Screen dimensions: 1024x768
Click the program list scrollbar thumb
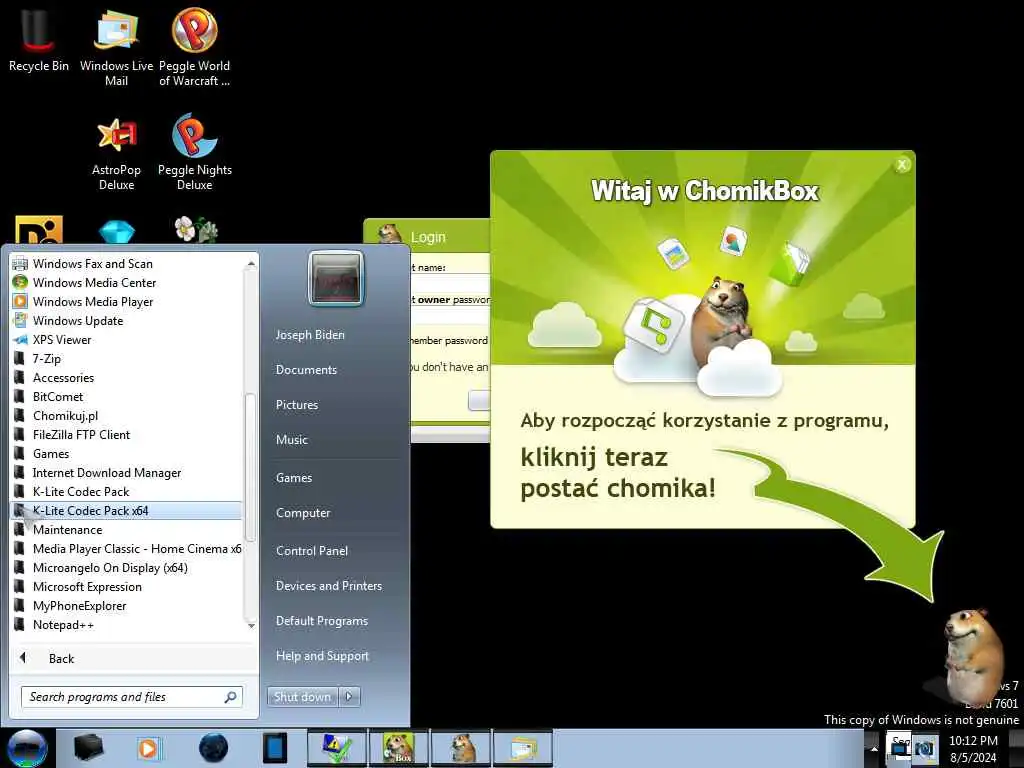251,467
